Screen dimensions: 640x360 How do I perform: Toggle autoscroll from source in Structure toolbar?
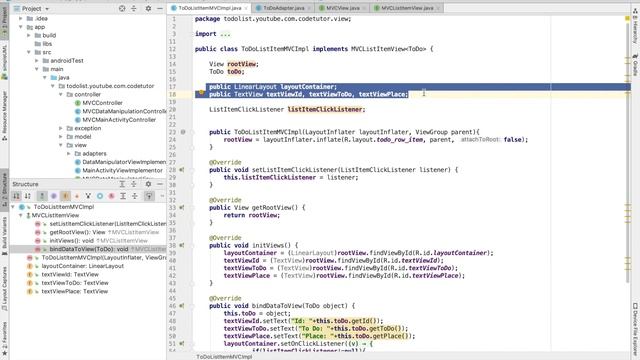pyautogui.click(x=149, y=196)
